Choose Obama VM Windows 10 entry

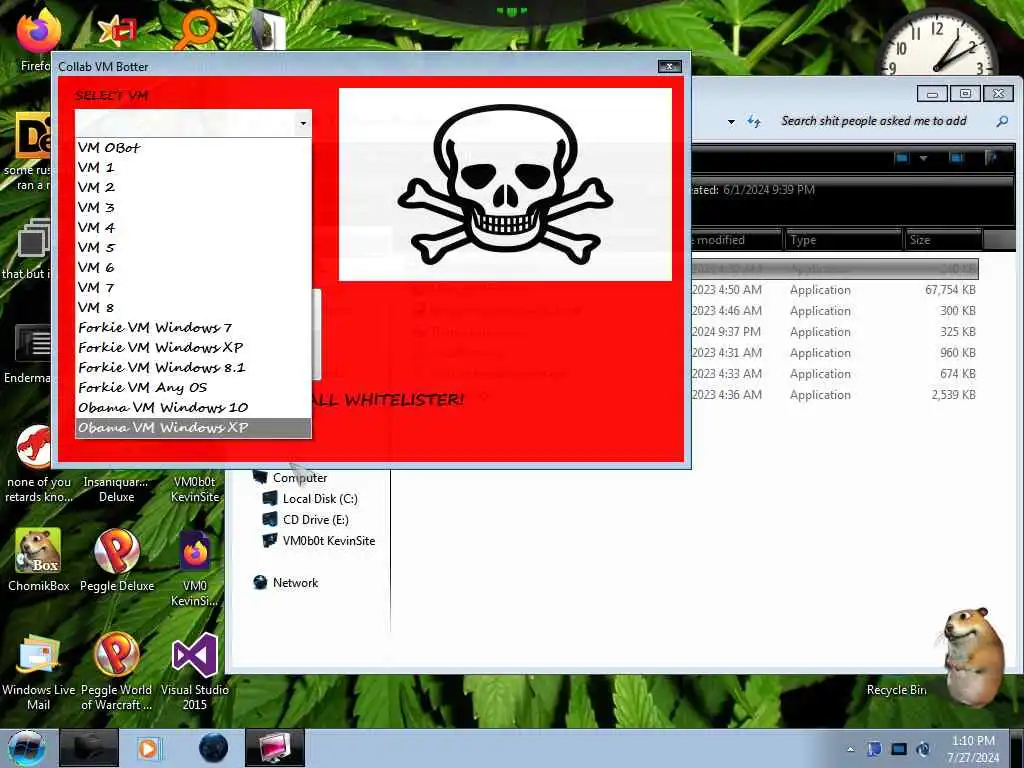coord(193,408)
